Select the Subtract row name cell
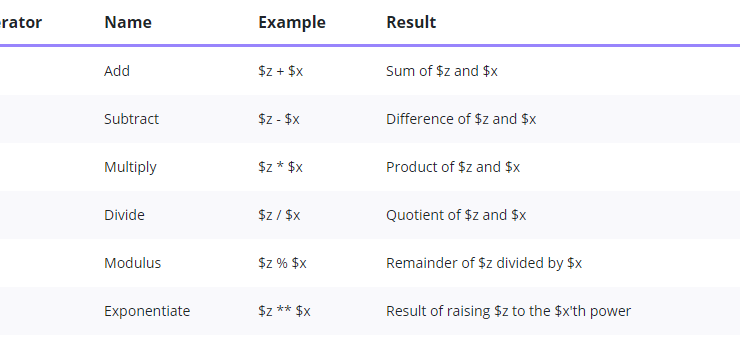The image size is (740, 362). [x=131, y=119]
